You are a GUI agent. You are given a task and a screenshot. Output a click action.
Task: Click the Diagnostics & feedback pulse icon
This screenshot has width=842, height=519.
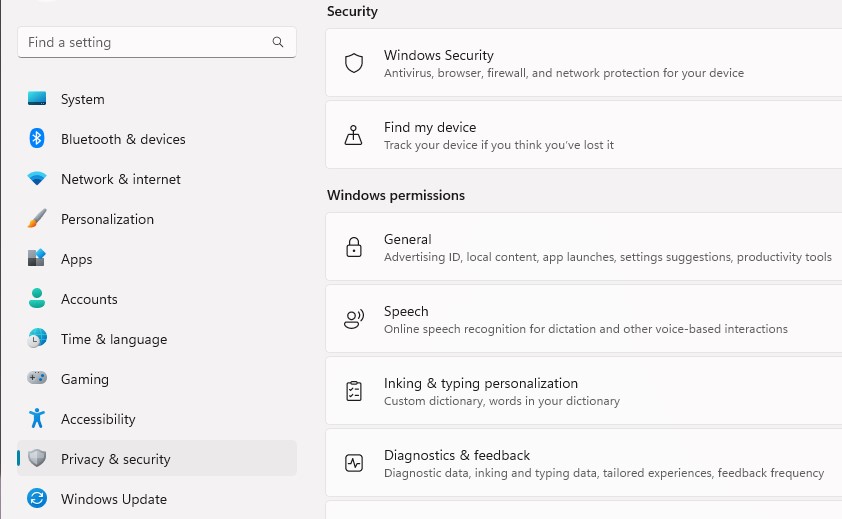354,463
